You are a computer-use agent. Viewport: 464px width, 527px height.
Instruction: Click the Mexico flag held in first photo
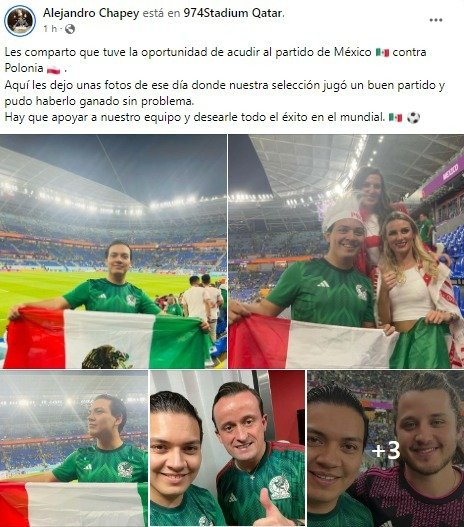[x=108, y=339]
